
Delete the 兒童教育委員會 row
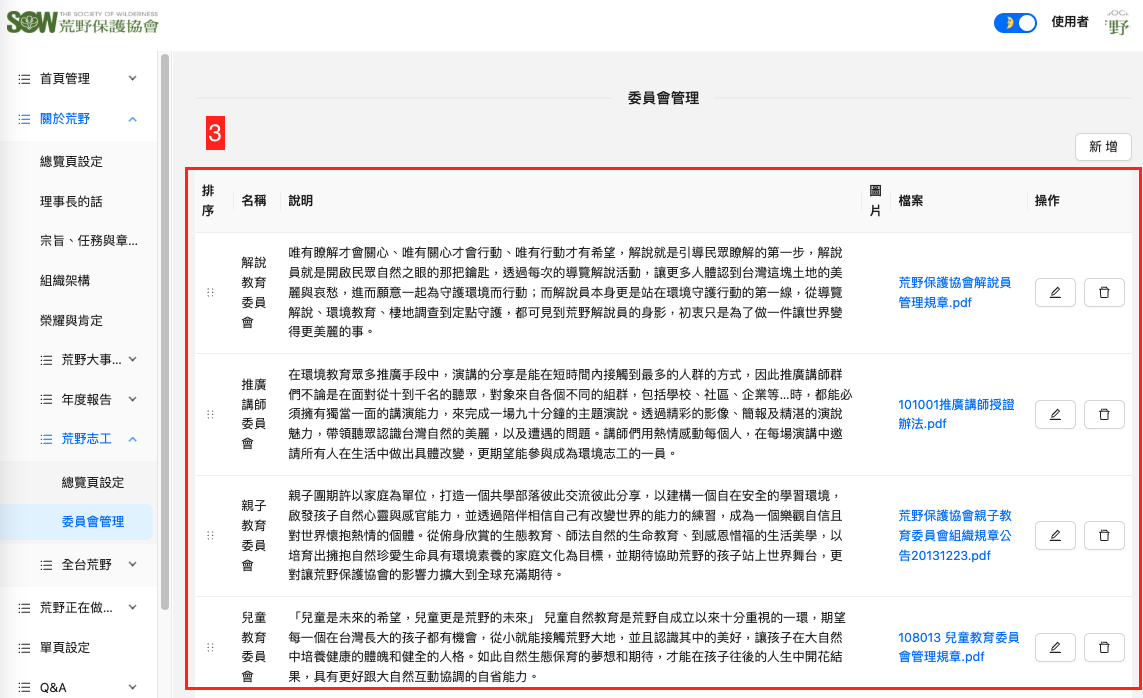[x=1104, y=647]
